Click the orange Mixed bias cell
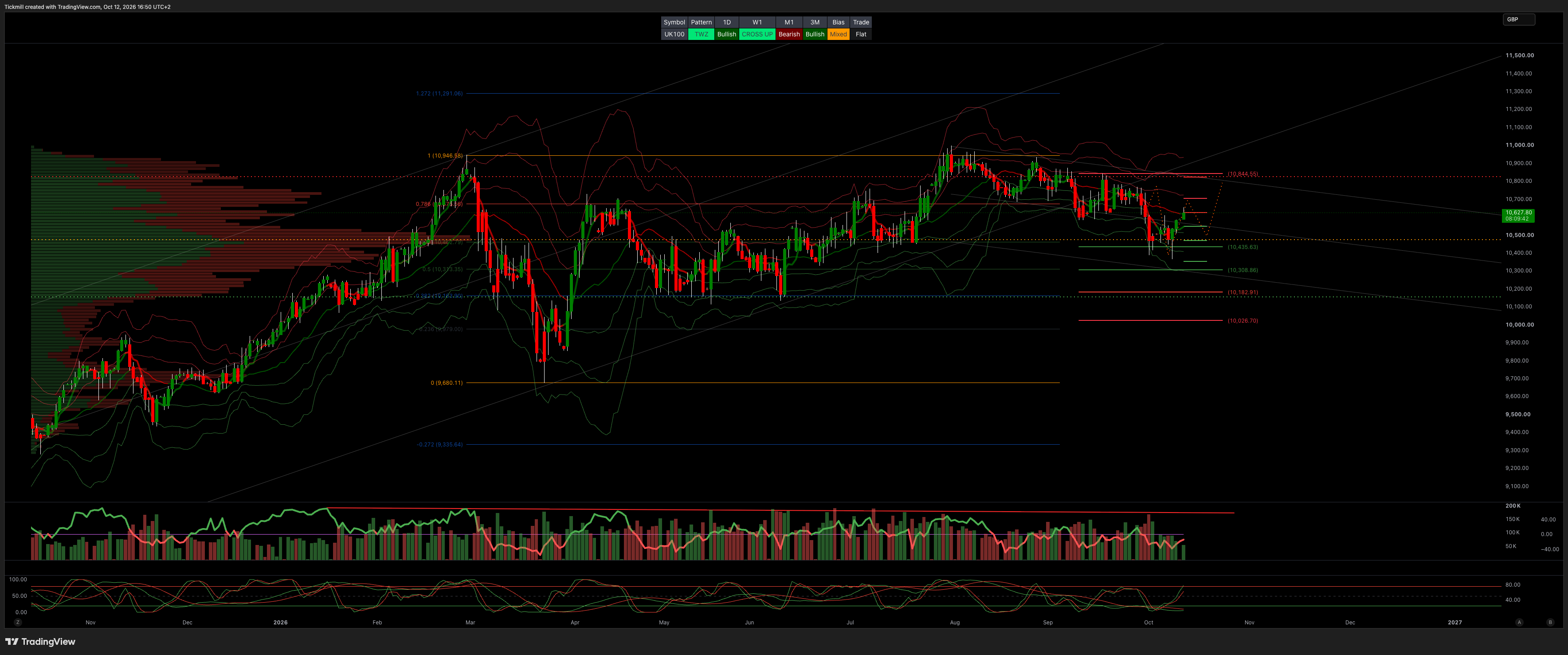 (838, 34)
